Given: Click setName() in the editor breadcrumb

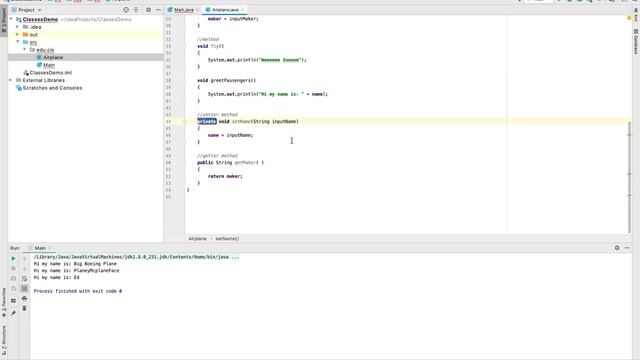Looking at the screenshot, I should 227,239.
